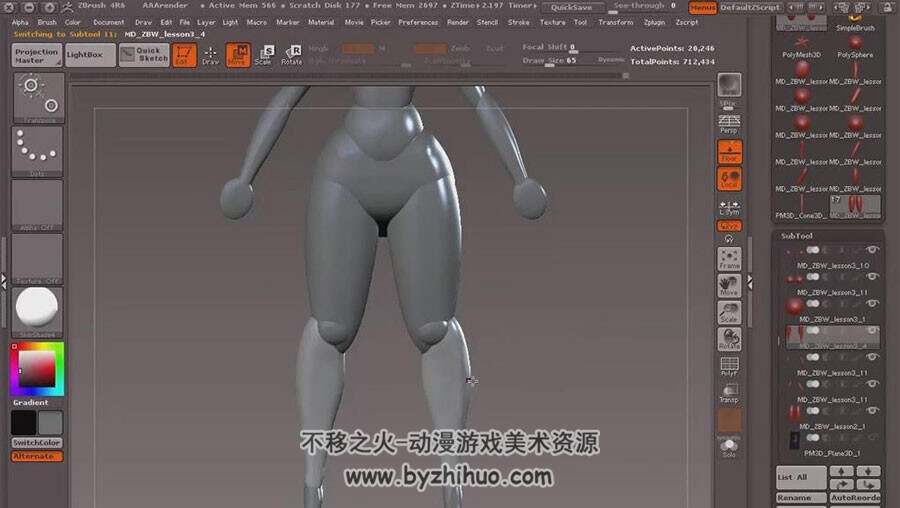Open the Zplugin menu
The height and width of the screenshot is (508, 900).
click(x=654, y=22)
